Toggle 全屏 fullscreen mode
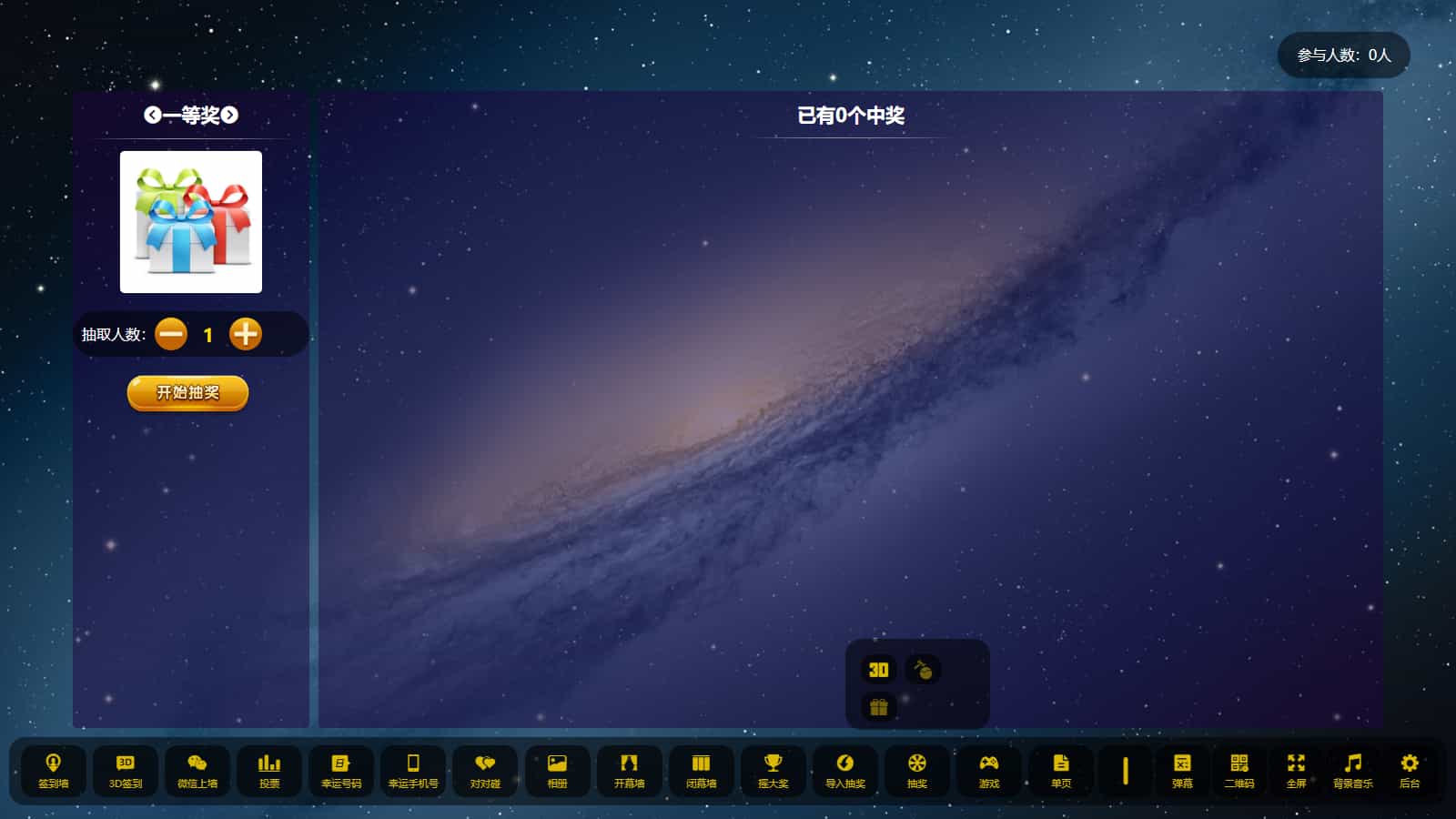 point(1296,770)
